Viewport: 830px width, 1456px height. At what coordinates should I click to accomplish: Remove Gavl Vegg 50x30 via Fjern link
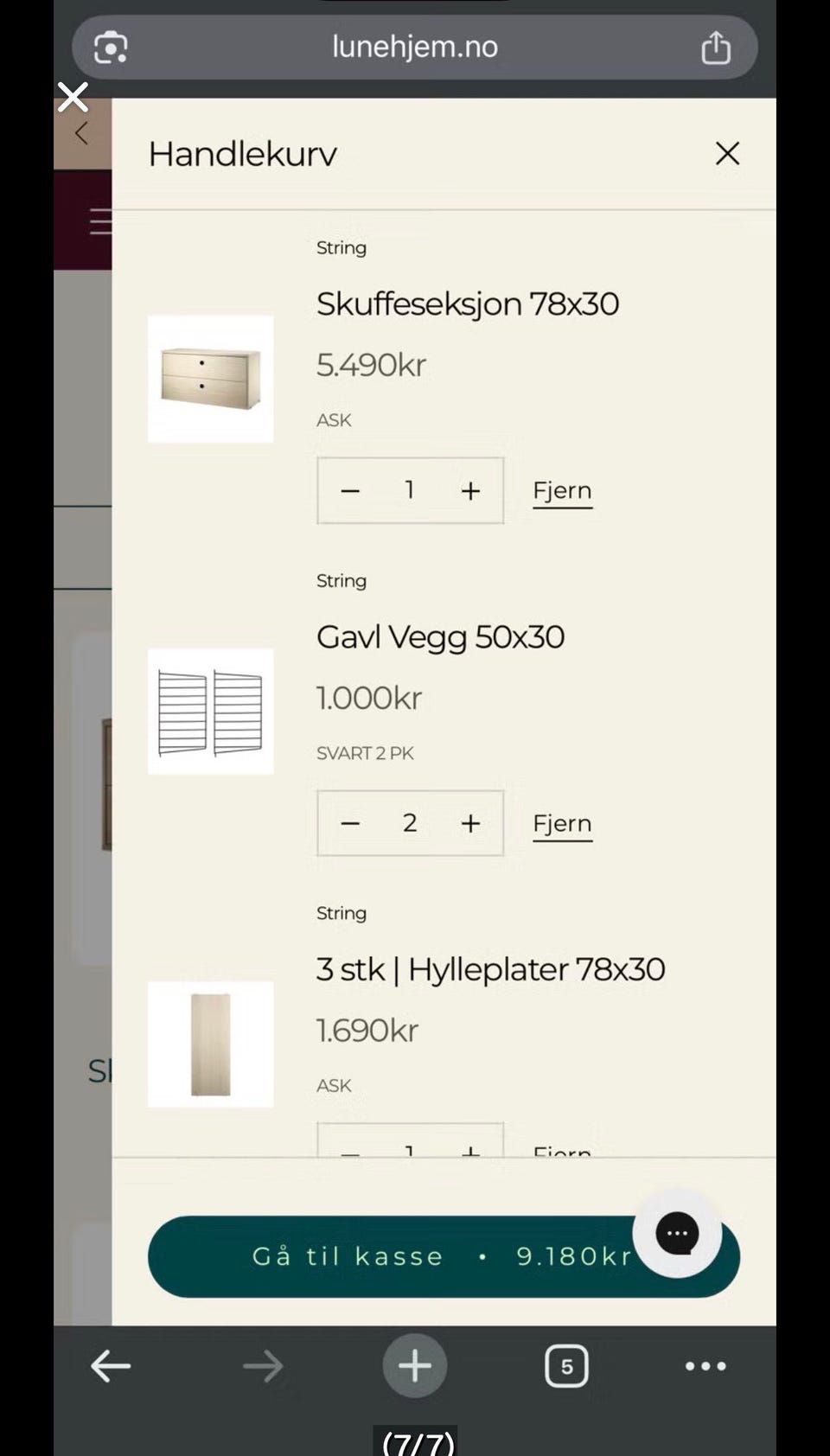tap(562, 824)
